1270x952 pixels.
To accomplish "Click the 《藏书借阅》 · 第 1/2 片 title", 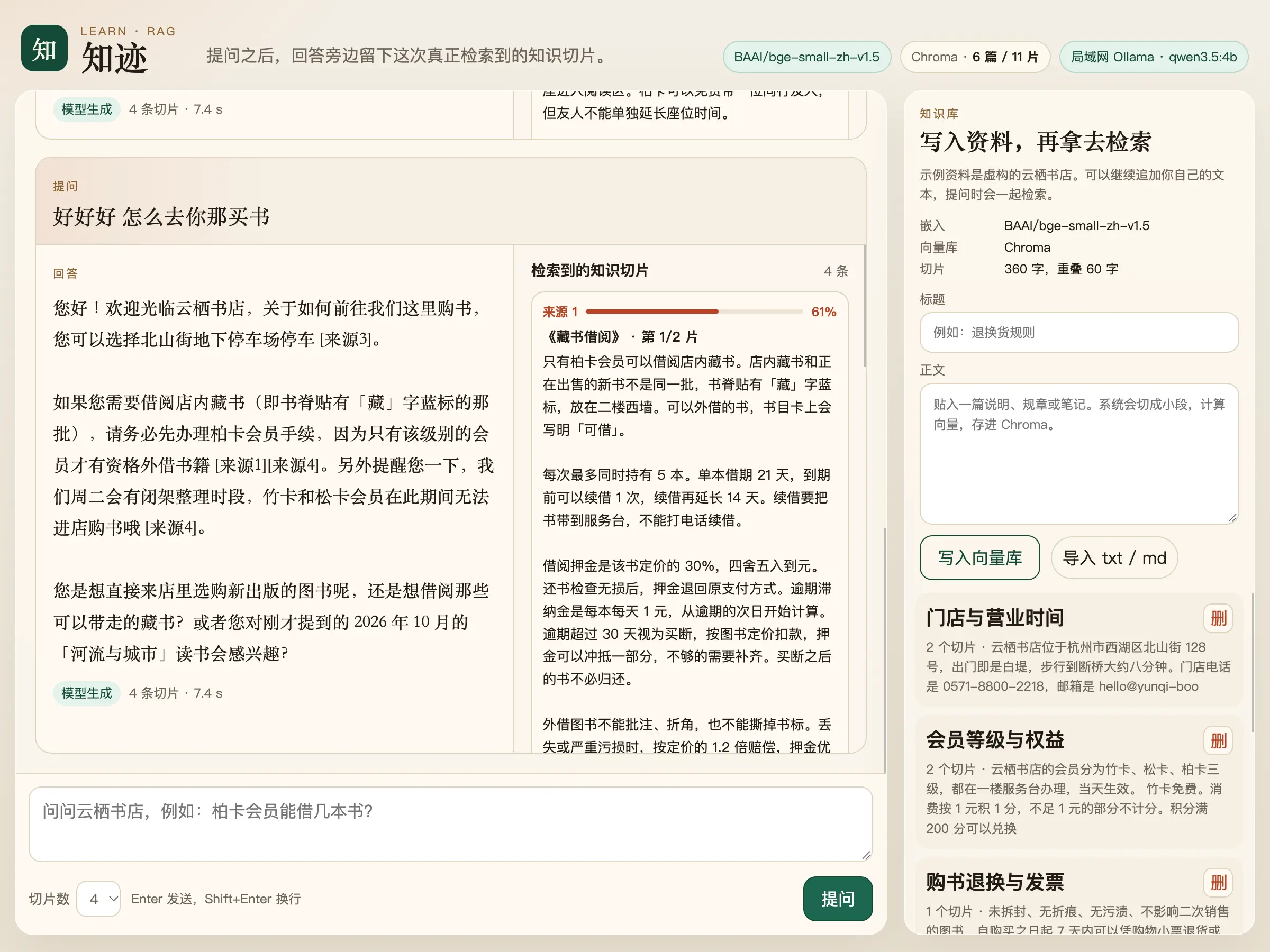I will click(620, 337).
